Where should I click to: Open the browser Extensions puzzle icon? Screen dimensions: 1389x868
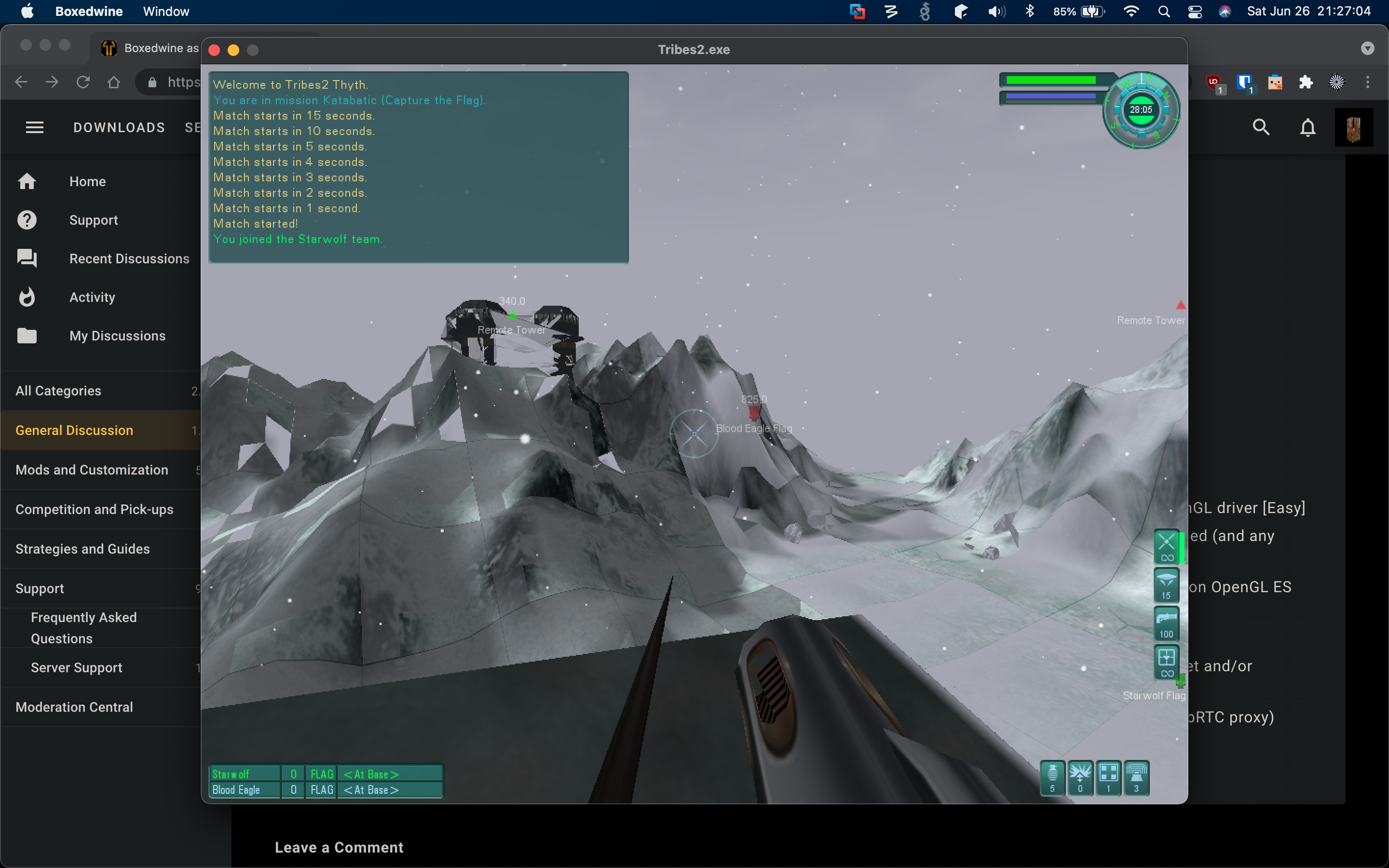point(1306,82)
